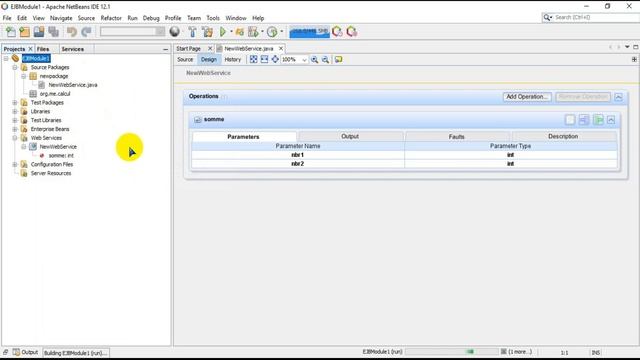Viewport: 640px width, 360px height.
Task: Collapse the EJBModule1 project node
Action: click(x=6, y=59)
